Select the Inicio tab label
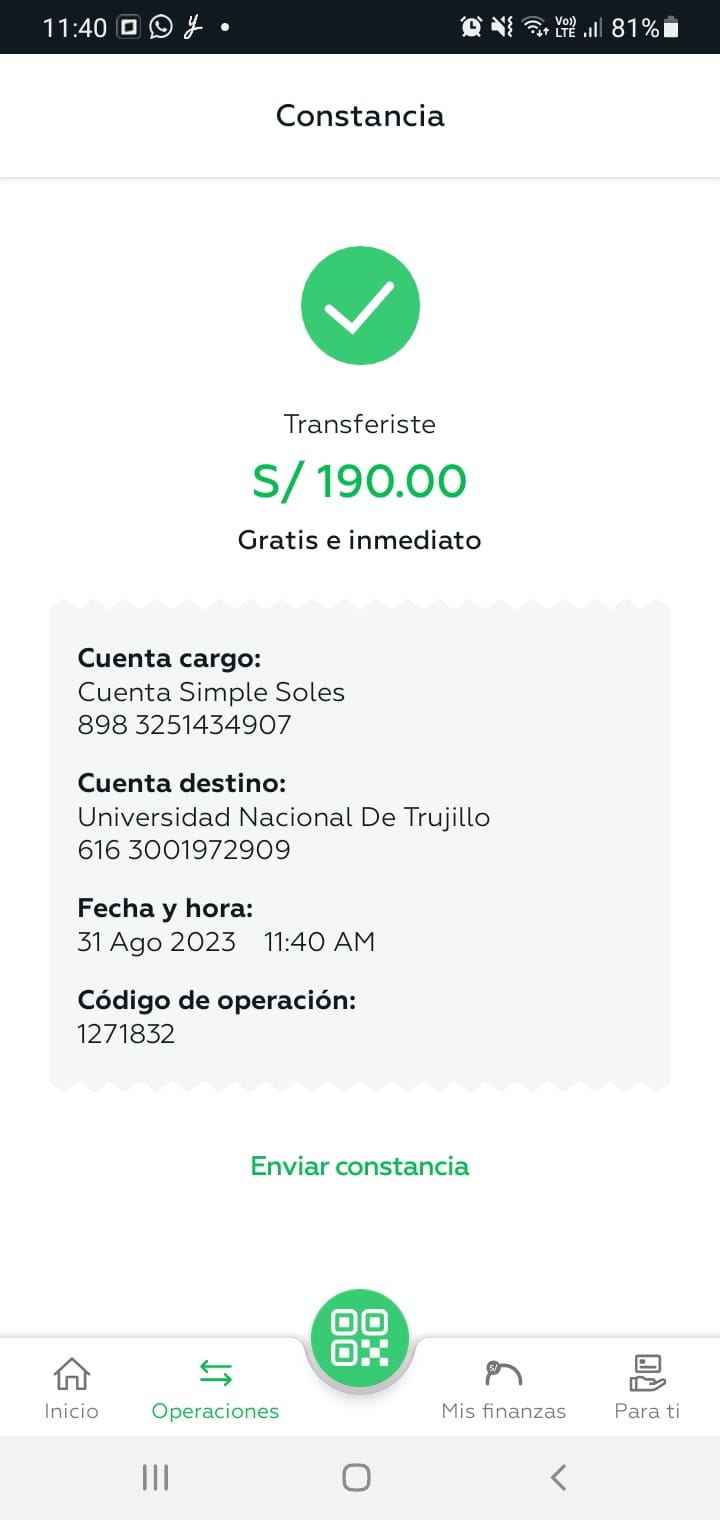The image size is (720, 1520). pyautogui.click(x=71, y=1411)
